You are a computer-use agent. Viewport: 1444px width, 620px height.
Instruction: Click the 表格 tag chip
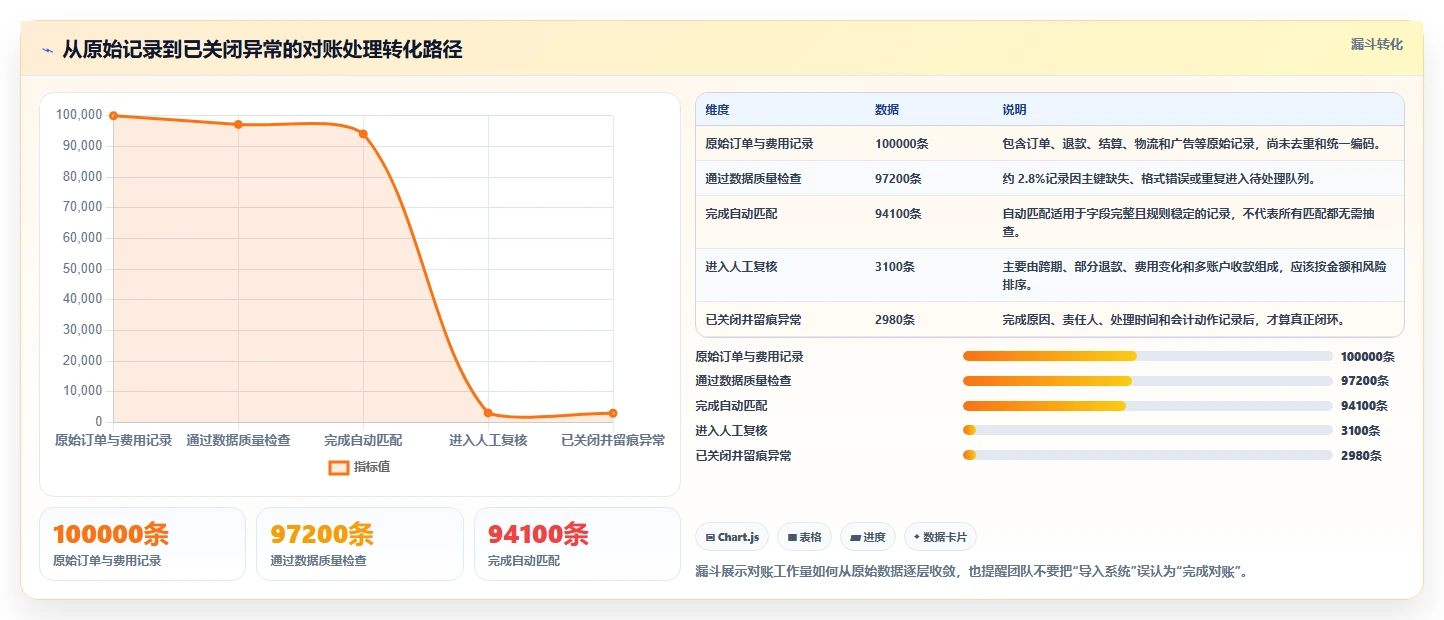pyautogui.click(x=804, y=537)
